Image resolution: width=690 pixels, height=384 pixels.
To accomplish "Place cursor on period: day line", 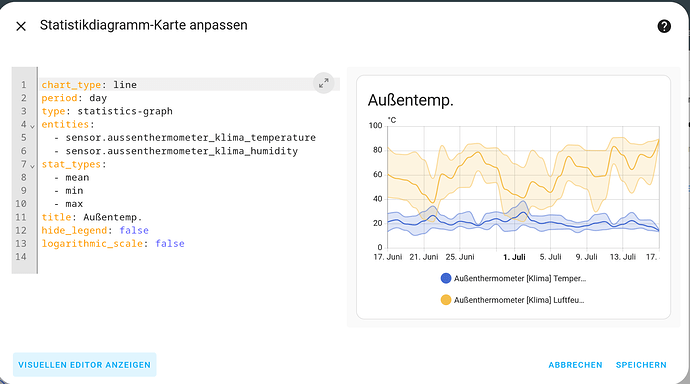I will coord(74,98).
